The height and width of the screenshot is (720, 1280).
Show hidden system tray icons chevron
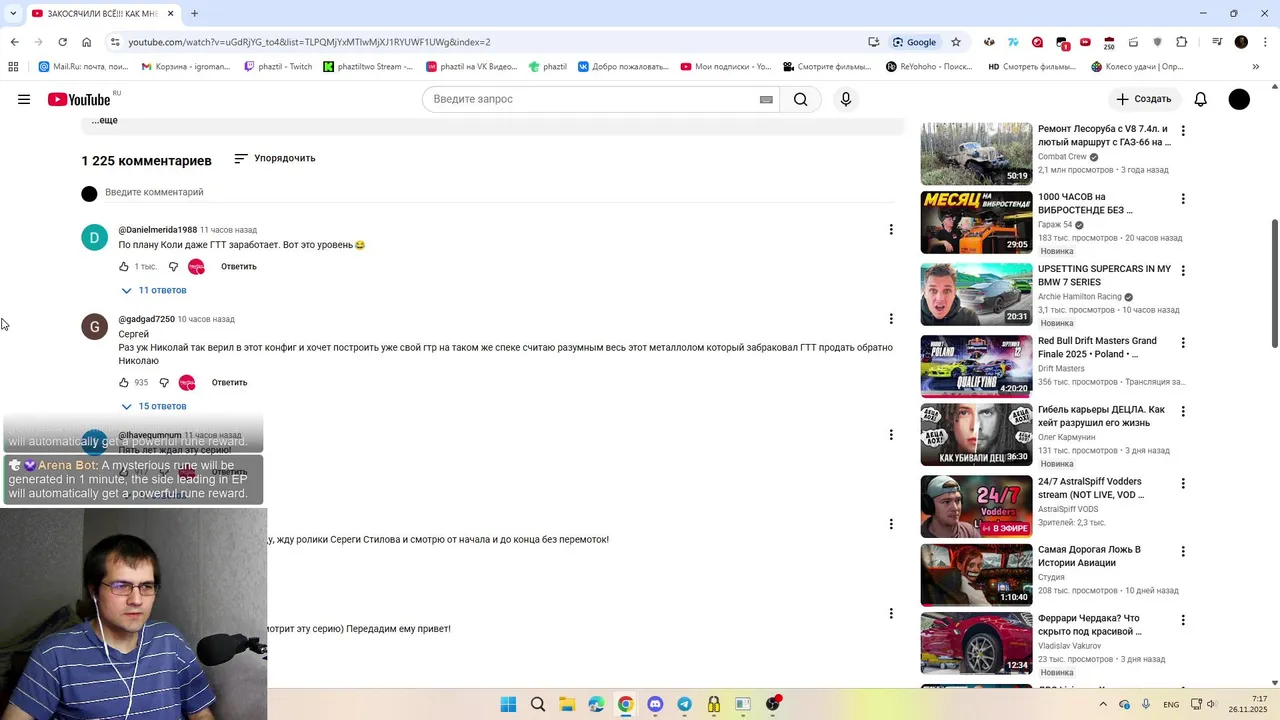tap(1103, 704)
